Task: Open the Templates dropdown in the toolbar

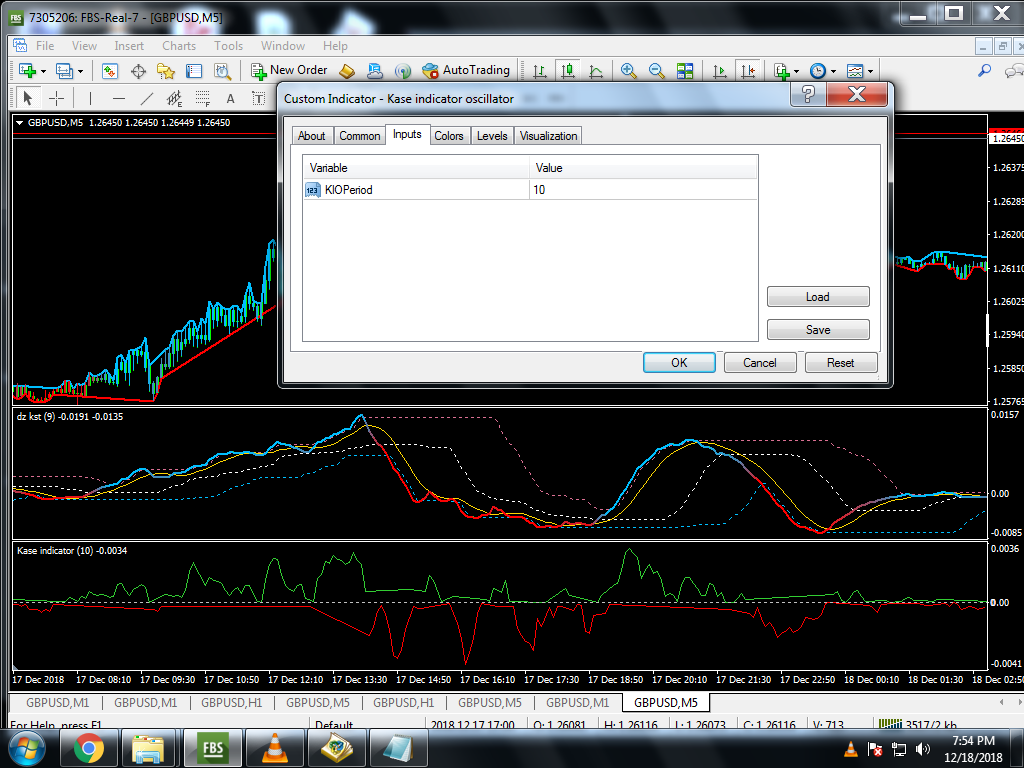Action: pyautogui.click(x=860, y=71)
